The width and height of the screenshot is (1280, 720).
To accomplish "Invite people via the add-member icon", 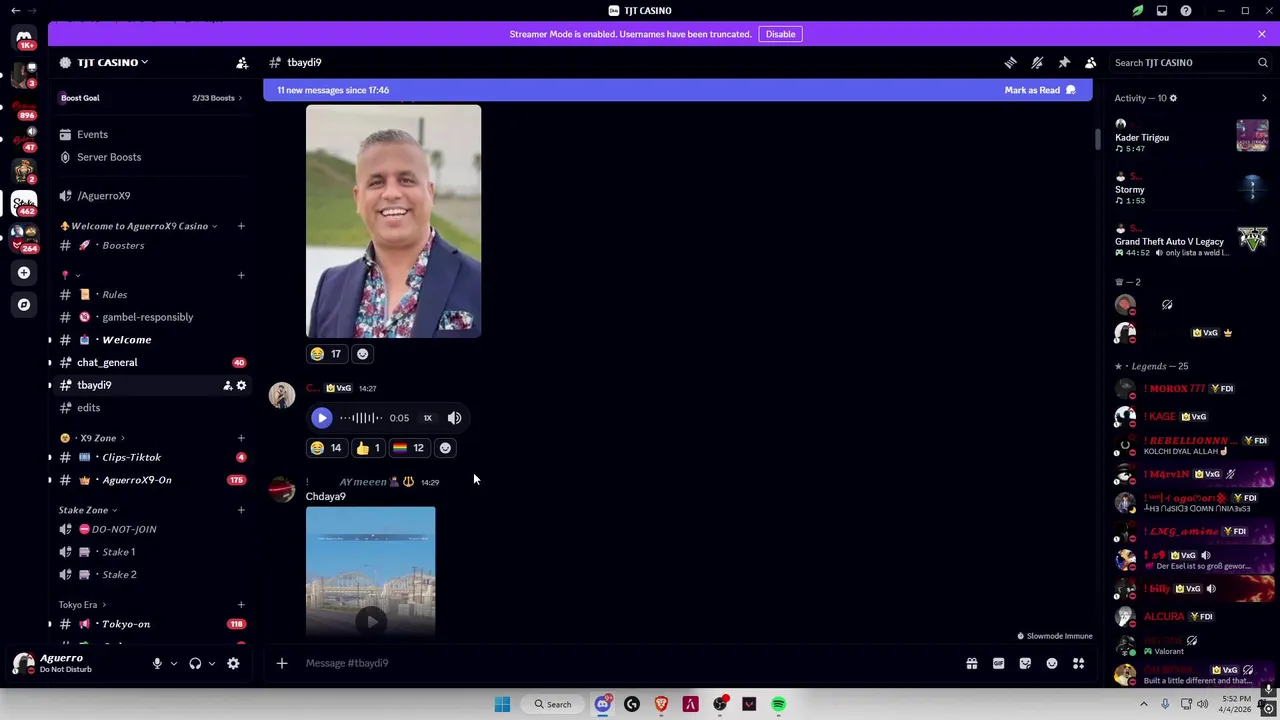I will click(242, 62).
